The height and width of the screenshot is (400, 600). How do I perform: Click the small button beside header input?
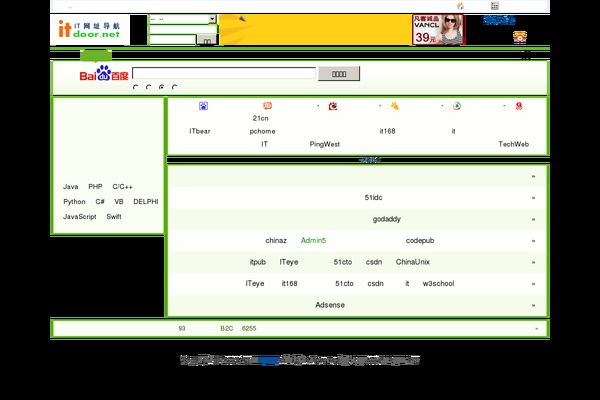[x=207, y=40]
